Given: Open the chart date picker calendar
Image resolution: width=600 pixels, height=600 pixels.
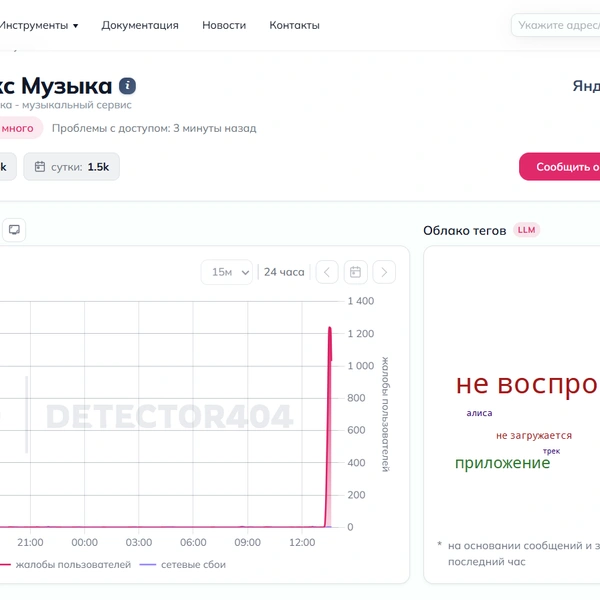Looking at the screenshot, I should pos(355,272).
